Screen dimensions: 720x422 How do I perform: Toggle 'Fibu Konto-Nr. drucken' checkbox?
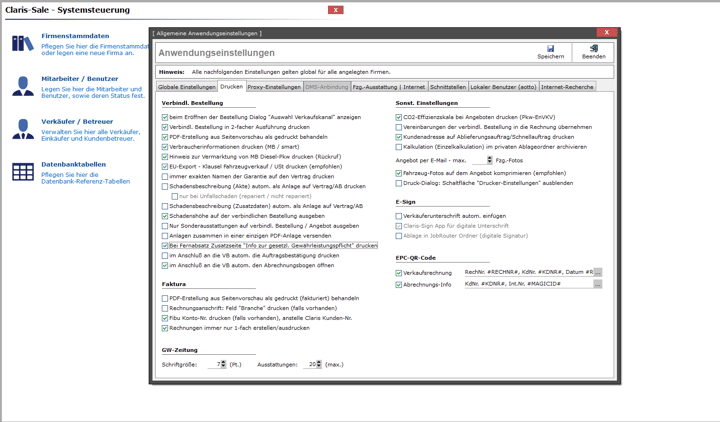click(165, 318)
